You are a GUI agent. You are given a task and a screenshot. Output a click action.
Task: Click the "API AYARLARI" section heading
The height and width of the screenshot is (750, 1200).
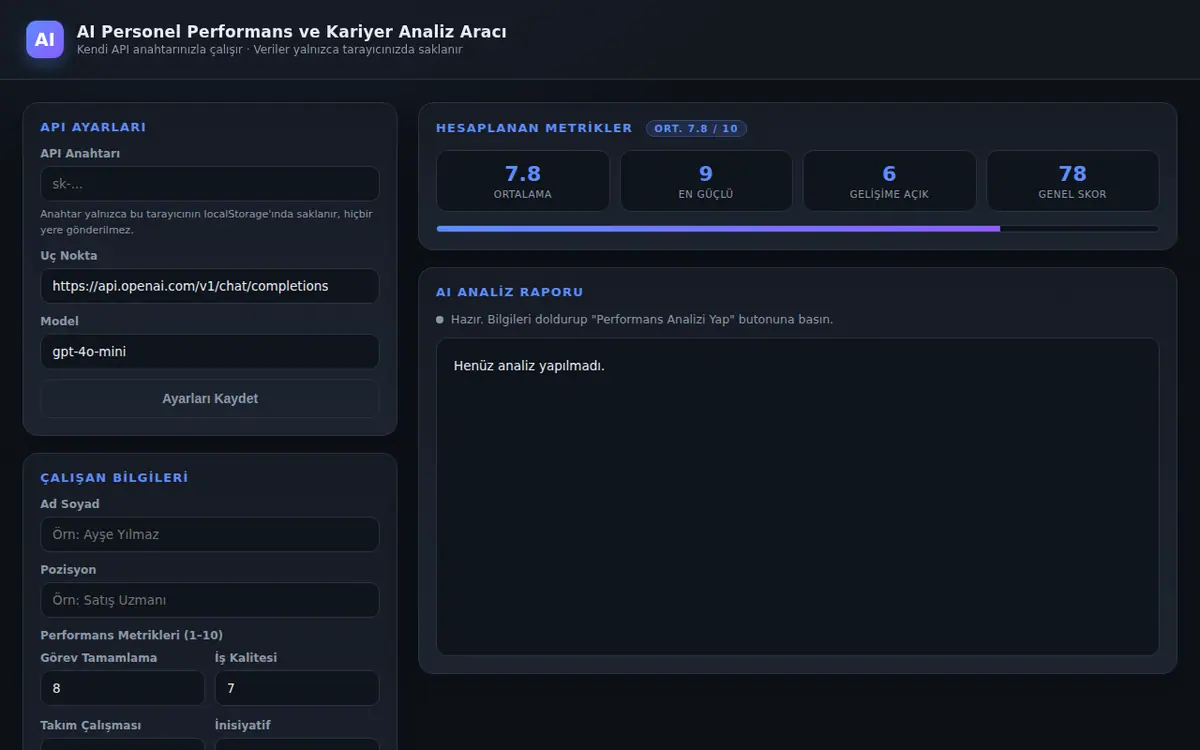93,127
